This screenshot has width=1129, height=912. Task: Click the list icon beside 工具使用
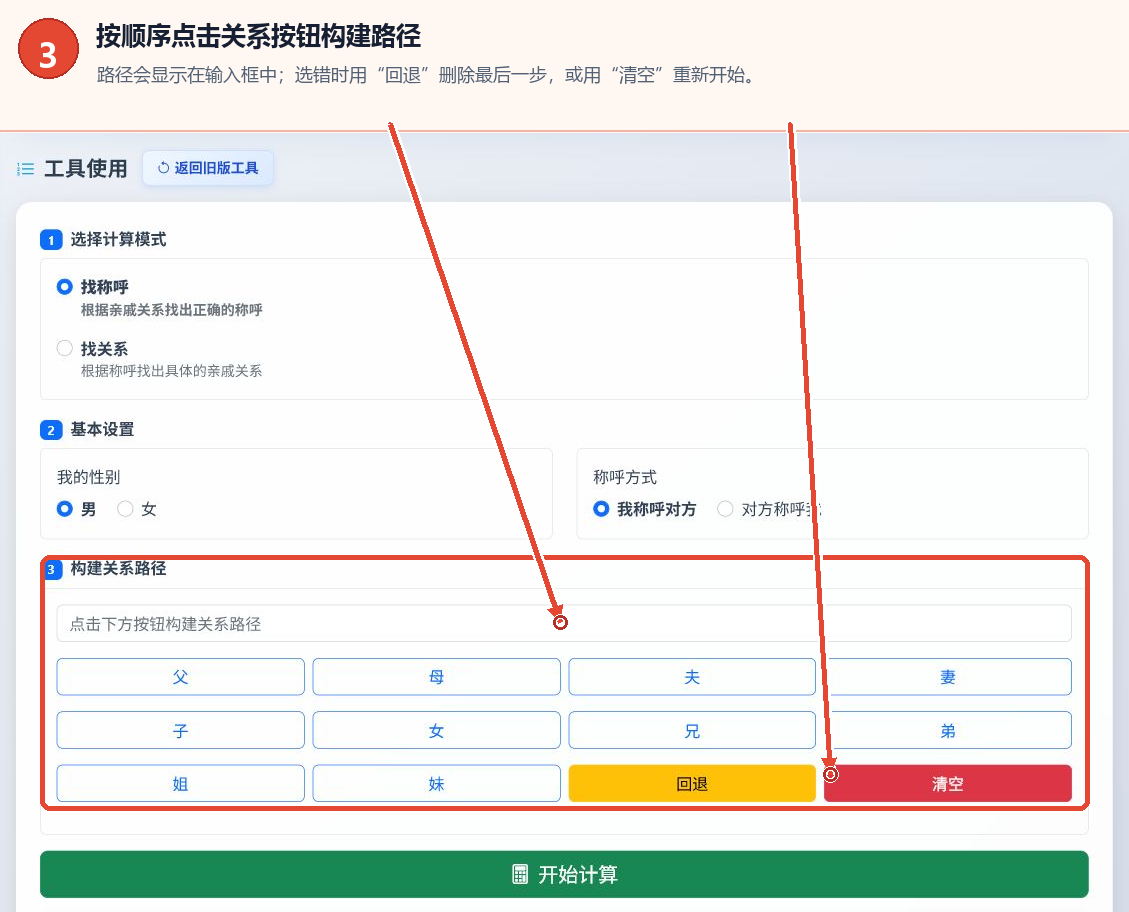click(x=26, y=168)
